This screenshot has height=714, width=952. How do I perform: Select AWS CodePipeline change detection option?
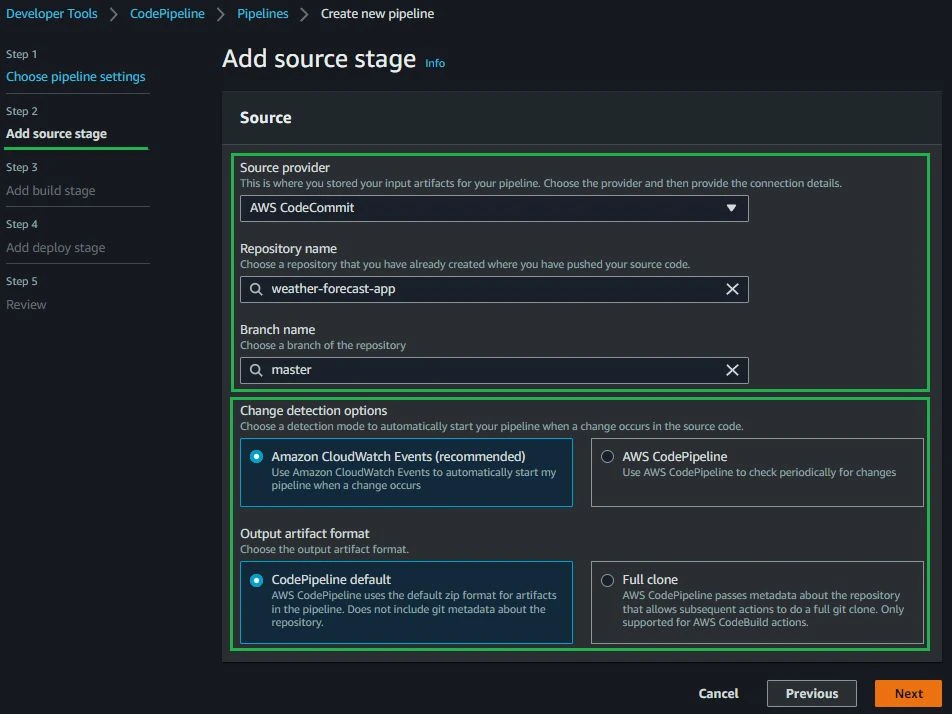click(x=607, y=457)
